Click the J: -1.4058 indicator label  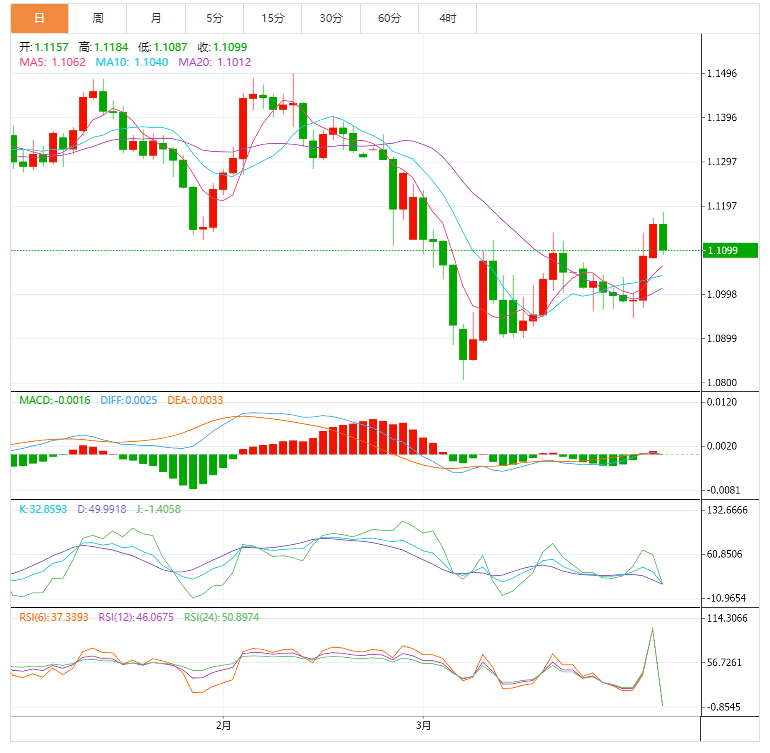159,509
